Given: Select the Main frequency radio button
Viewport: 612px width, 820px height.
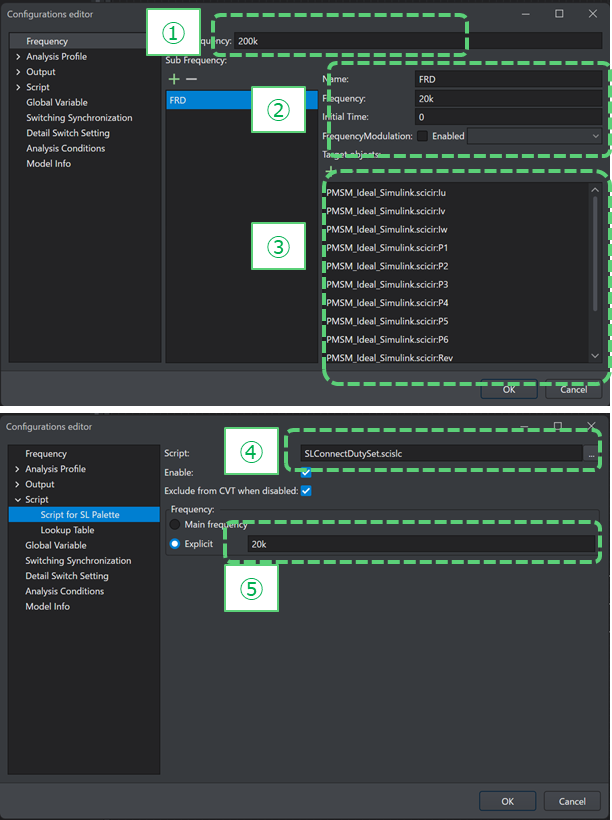Looking at the screenshot, I should pos(175,524).
